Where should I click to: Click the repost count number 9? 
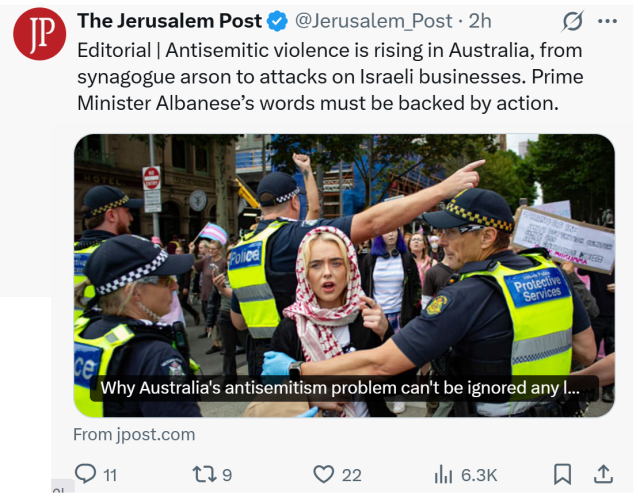(227, 475)
